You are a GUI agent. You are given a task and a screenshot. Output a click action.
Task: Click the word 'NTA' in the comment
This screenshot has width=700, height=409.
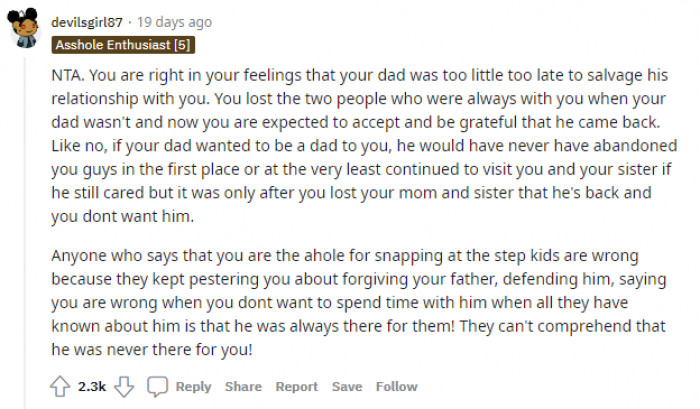click(62, 76)
